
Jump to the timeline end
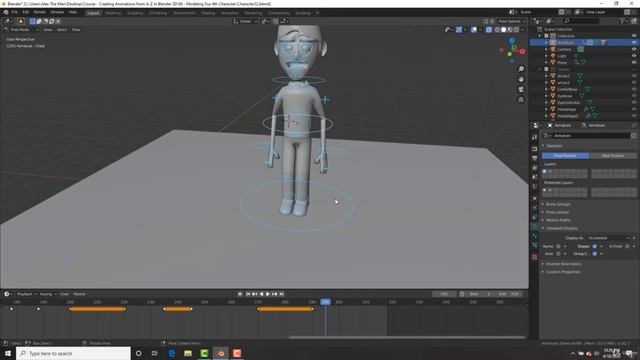tap(281, 294)
